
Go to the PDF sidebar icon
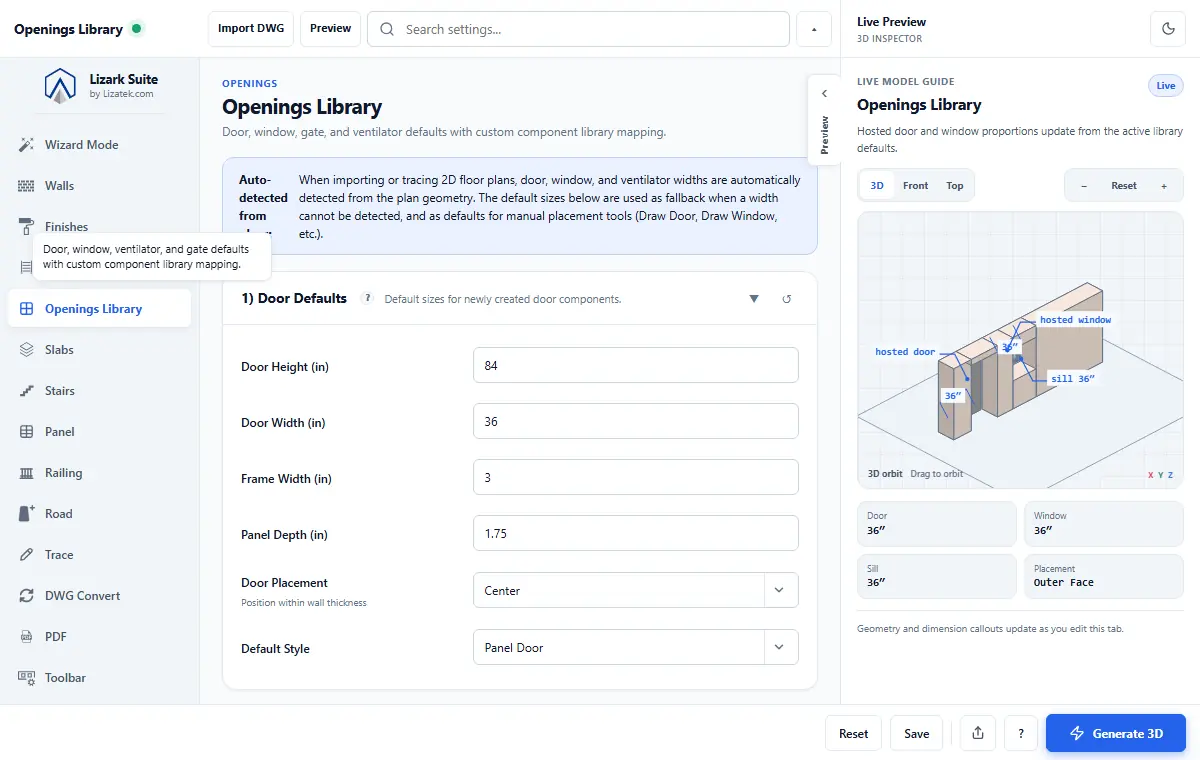point(27,637)
